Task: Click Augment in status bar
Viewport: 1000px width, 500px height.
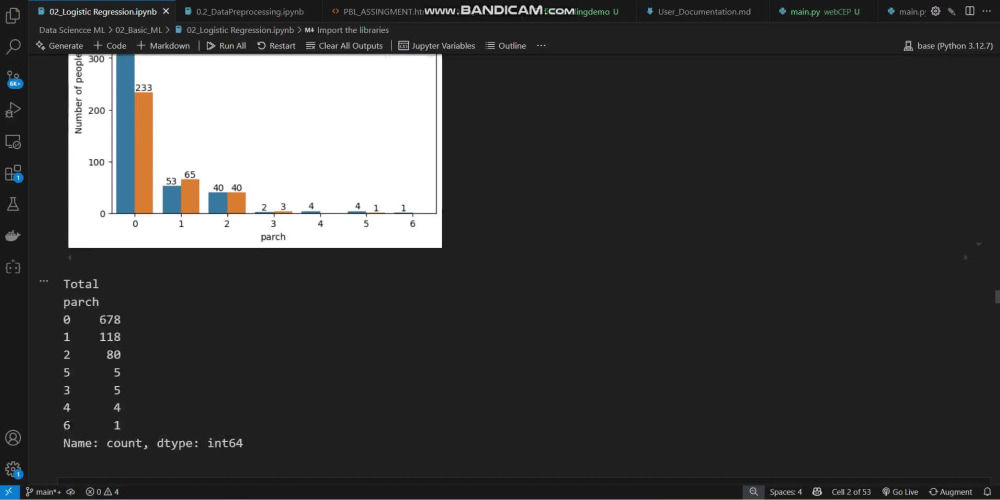Action: pos(951,492)
